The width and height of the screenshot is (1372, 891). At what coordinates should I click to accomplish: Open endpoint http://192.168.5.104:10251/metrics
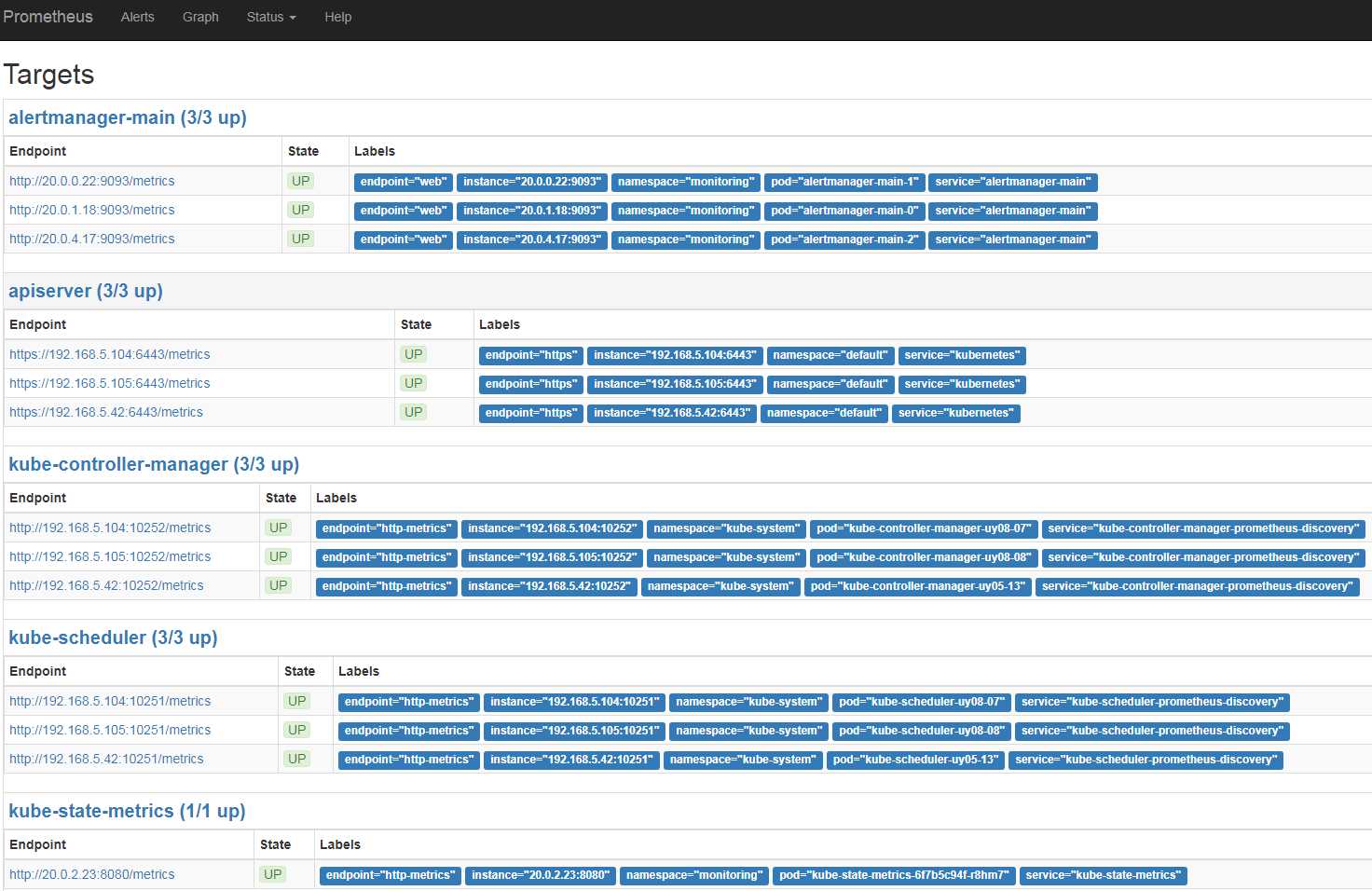tap(110, 701)
